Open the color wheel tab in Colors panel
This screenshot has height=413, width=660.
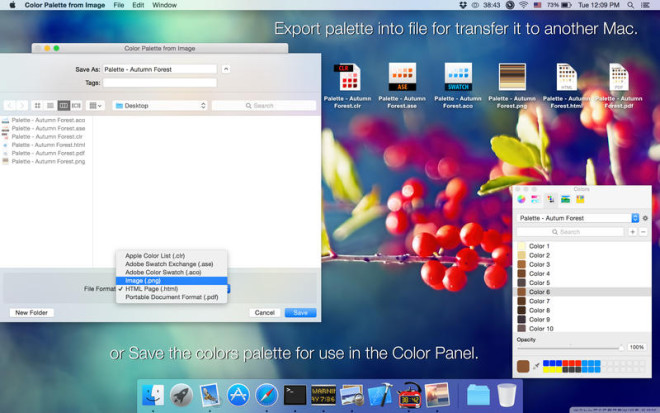click(x=521, y=200)
